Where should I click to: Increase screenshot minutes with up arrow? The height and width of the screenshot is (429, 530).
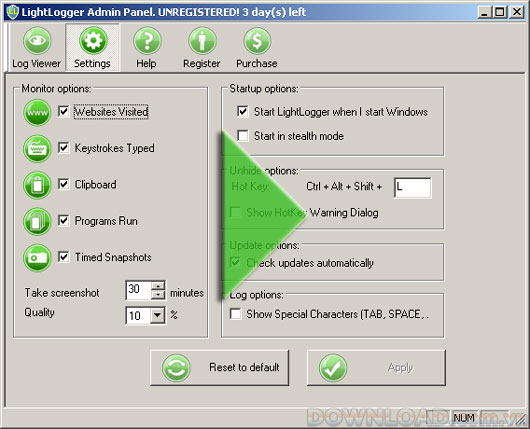pyautogui.click(x=158, y=286)
